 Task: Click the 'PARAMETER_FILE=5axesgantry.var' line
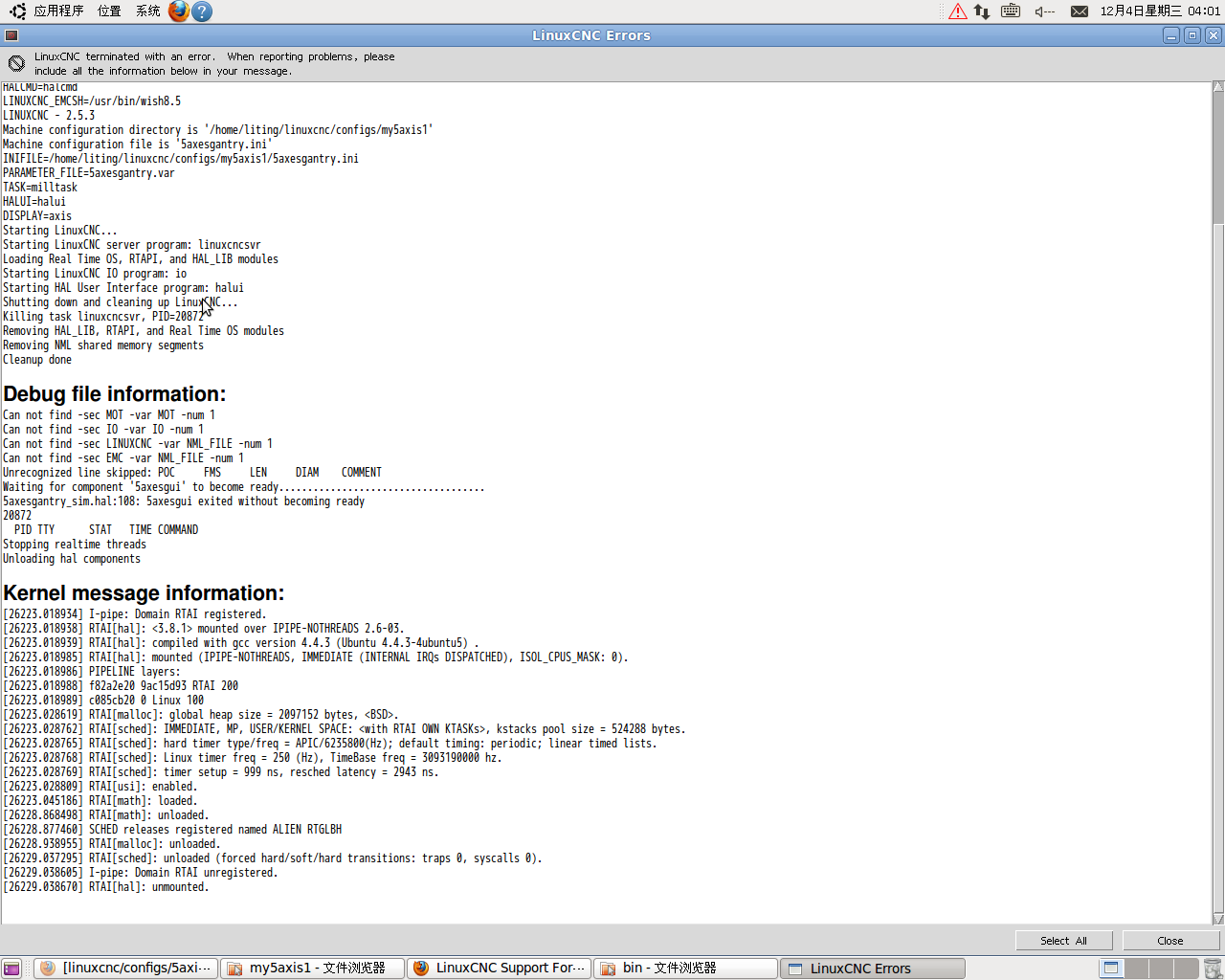coord(89,173)
